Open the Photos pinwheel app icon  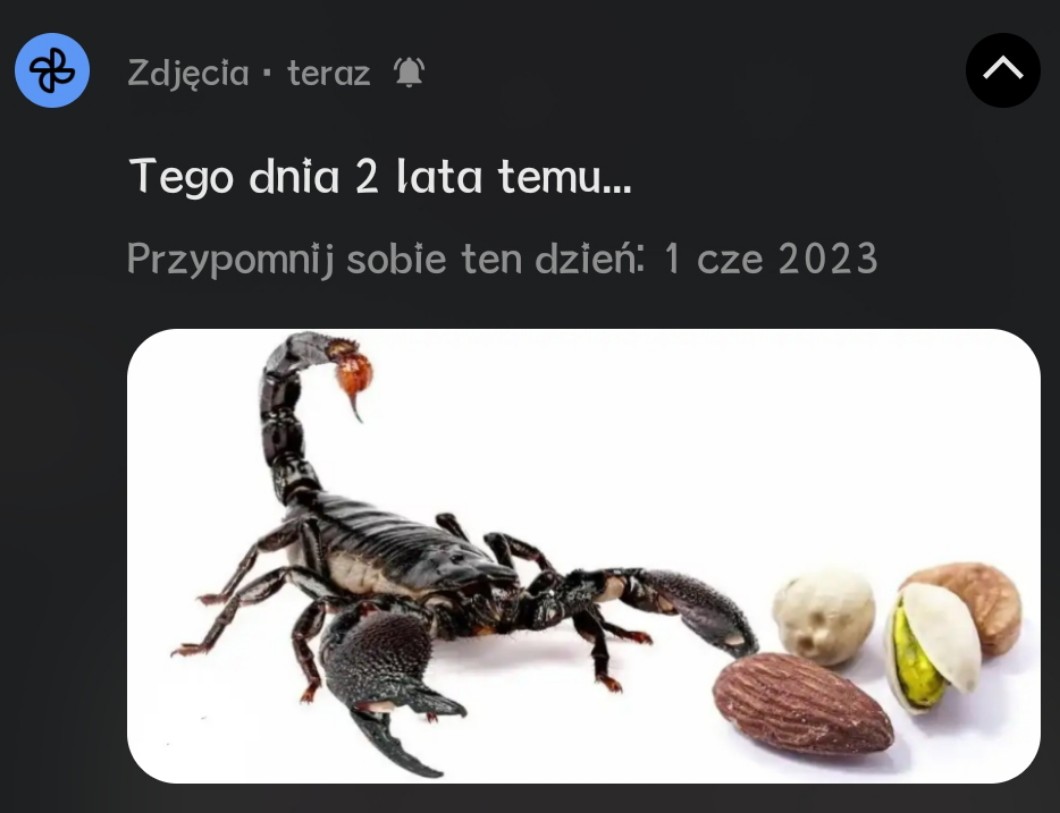pyautogui.click(x=52, y=70)
